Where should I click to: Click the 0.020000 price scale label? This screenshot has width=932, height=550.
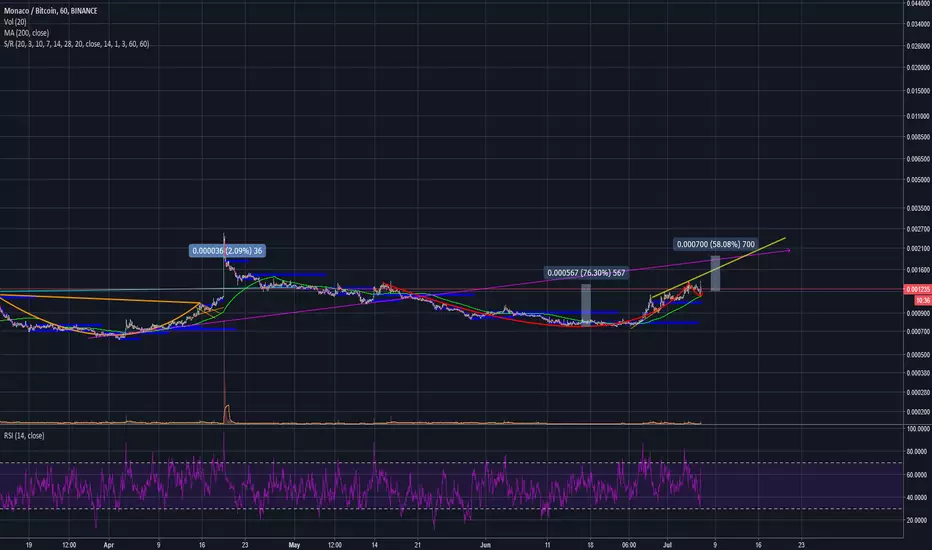point(918,68)
